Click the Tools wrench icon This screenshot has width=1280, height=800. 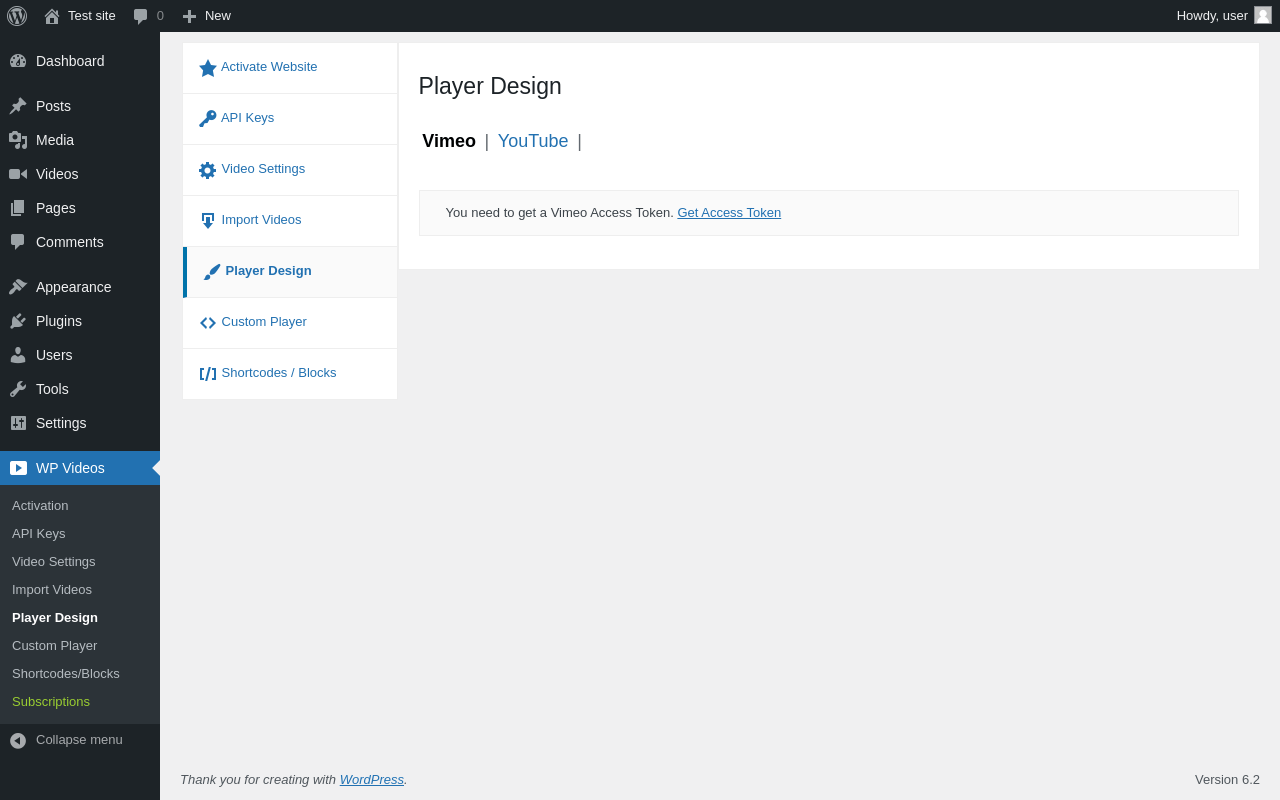pos(18,389)
